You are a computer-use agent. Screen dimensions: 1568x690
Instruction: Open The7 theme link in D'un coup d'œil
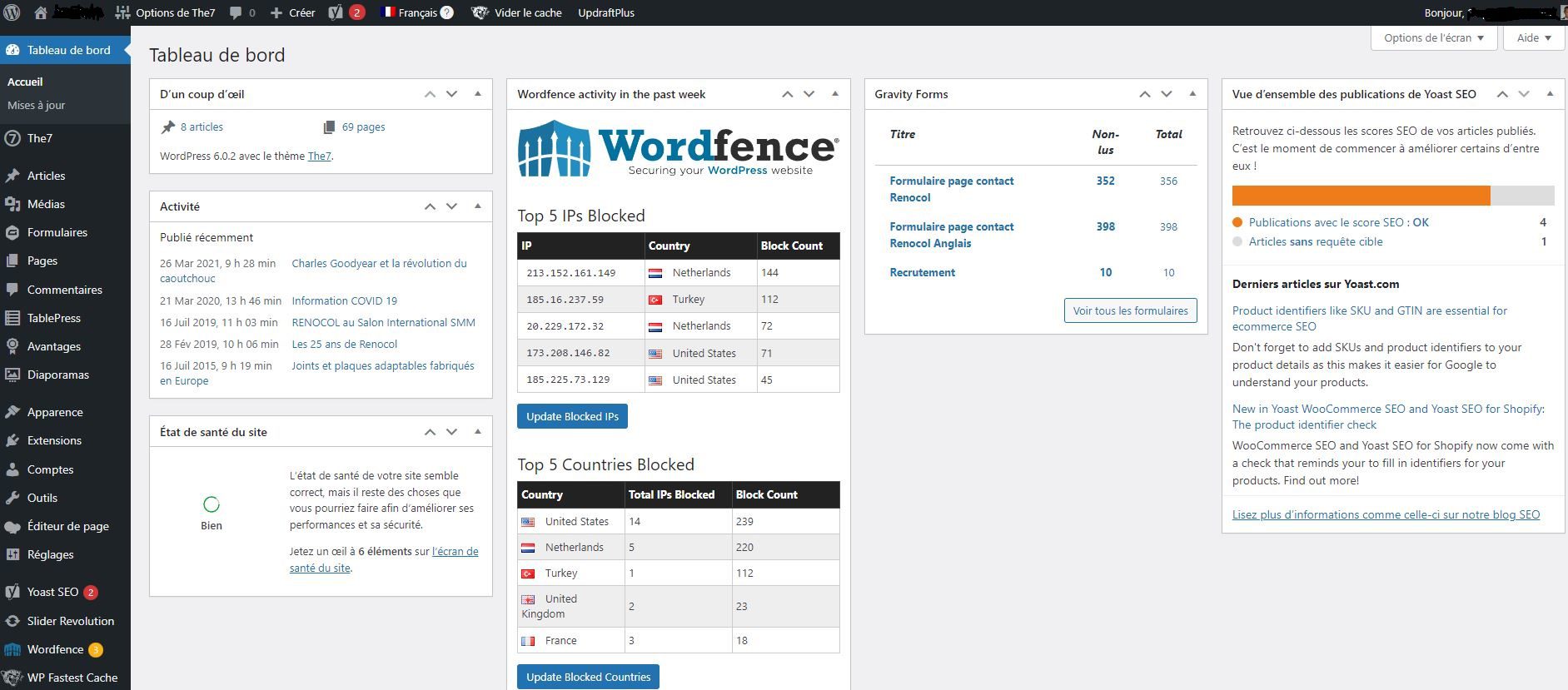(x=319, y=156)
